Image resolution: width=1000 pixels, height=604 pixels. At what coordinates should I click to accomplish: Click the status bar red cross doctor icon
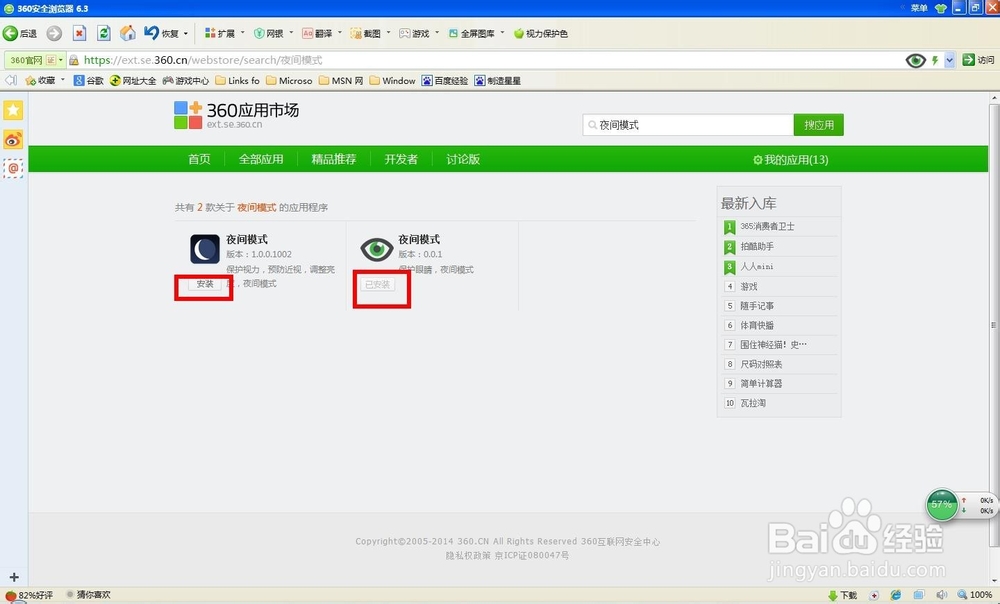874,595
